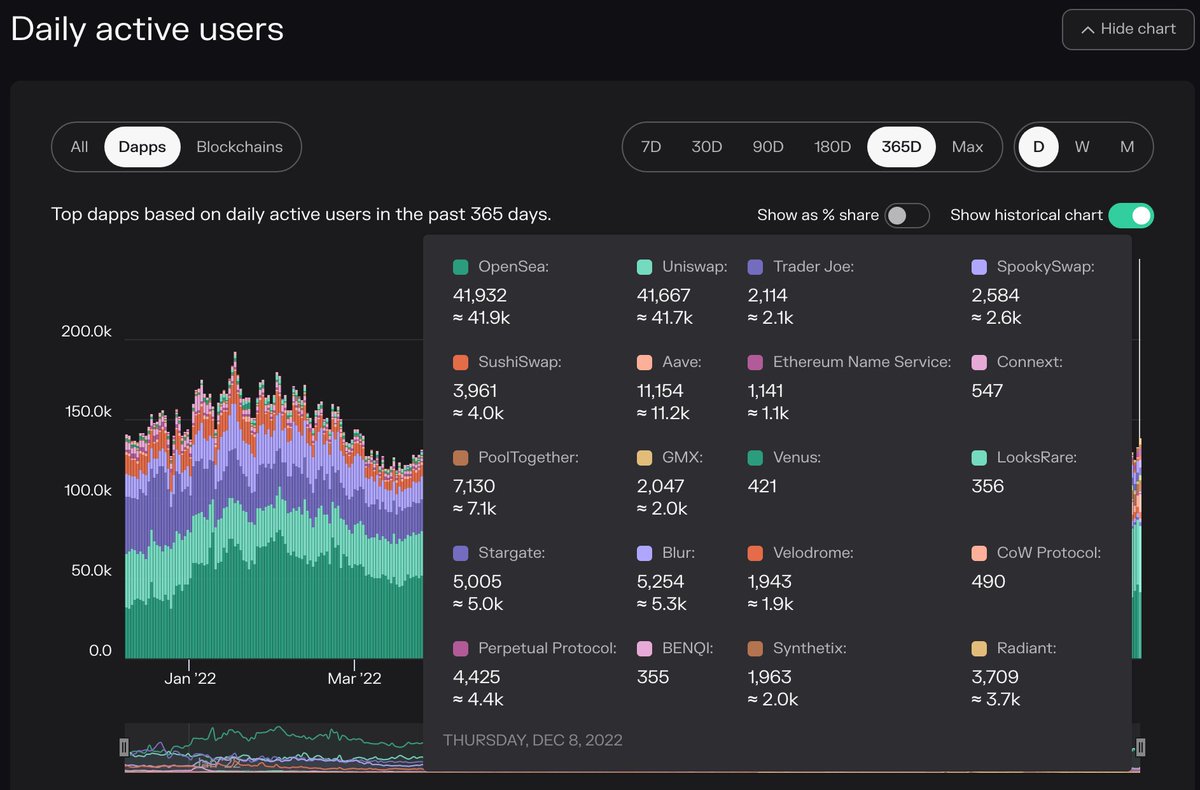Click the PoolTogether brown swatch
Image resolution: width=1200 pixels, height=790 pixels.
[x=461, y=457]
